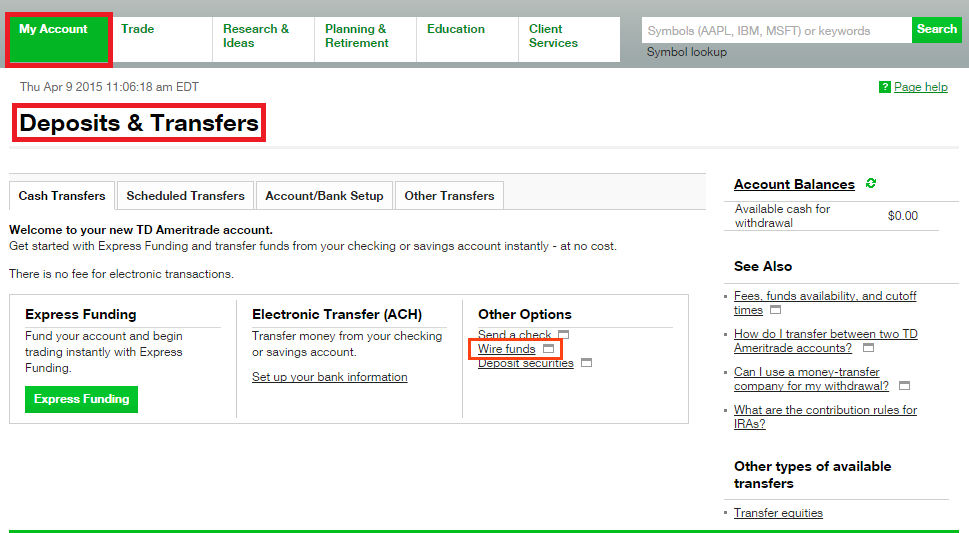Image resolution: width=969 pixels, height=533 pixels.
Task: Open the Deposit securities link
Action: (526, 363)
